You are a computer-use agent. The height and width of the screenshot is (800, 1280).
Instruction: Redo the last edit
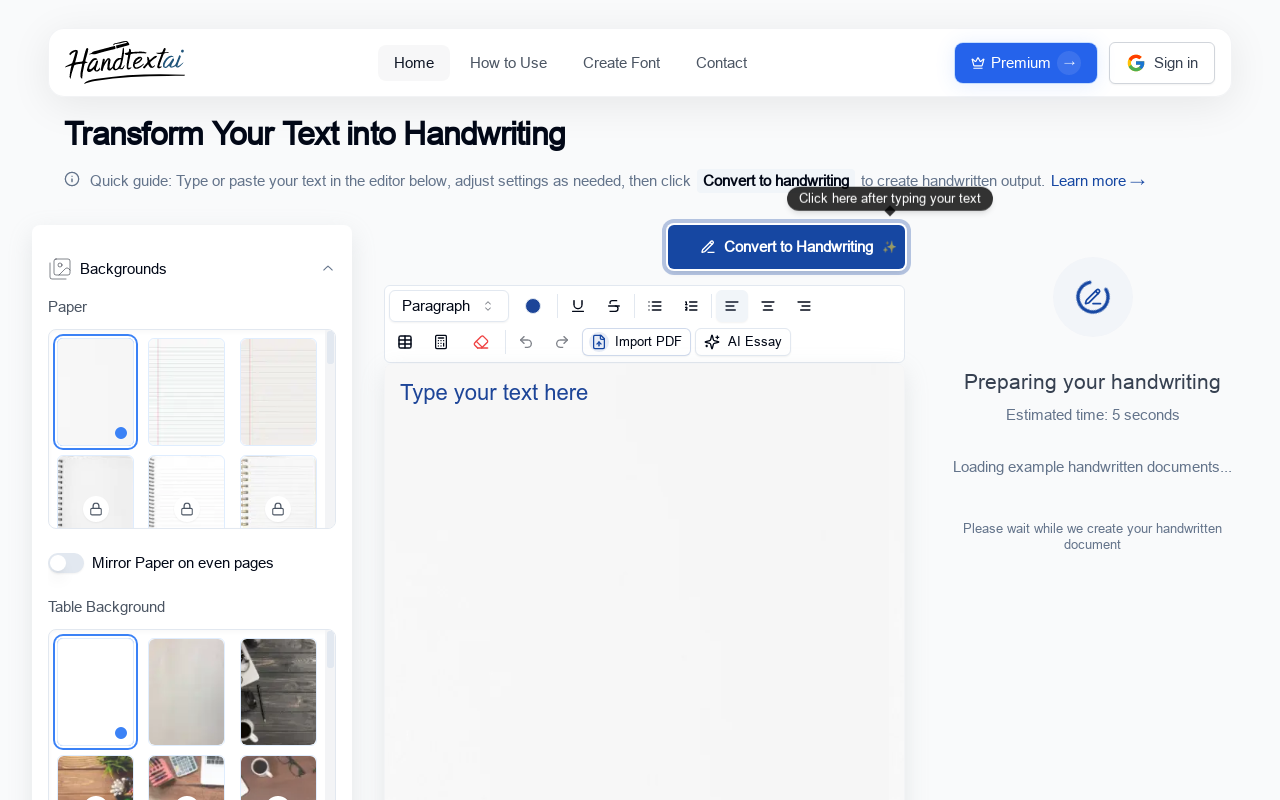click(562, 342)
